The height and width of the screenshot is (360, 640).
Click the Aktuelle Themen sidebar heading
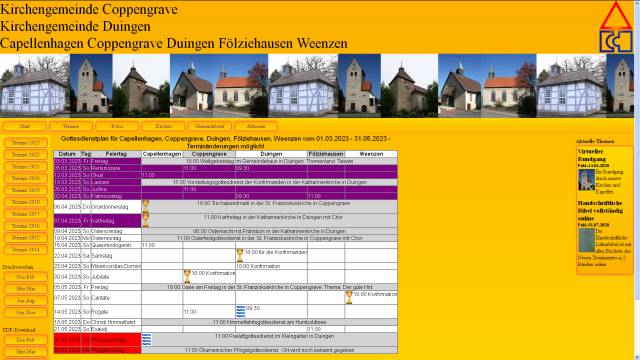coord(595,141)
